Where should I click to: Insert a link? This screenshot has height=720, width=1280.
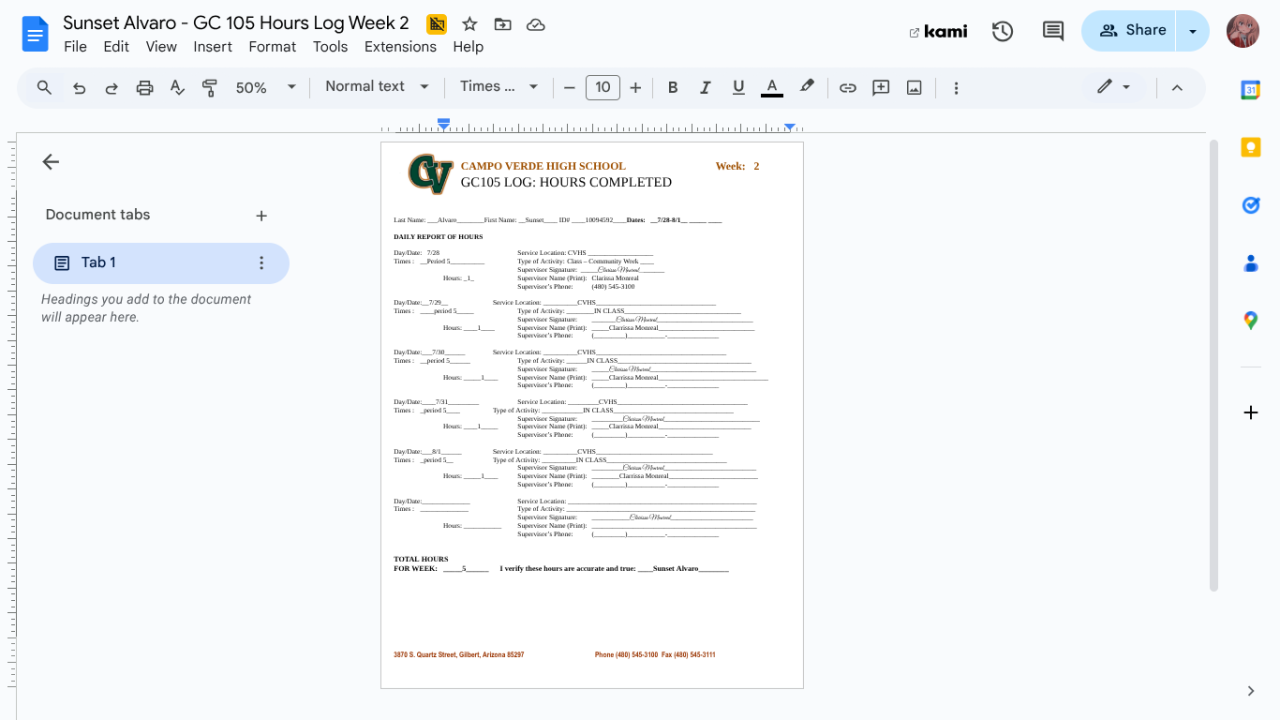click(848, 88)
